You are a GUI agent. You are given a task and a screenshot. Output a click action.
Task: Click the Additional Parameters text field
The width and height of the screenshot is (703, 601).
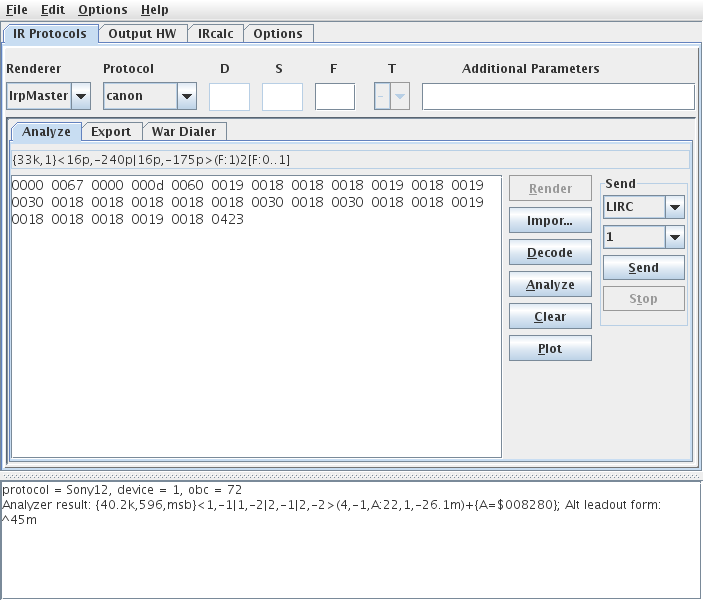[x=557, y=97]
